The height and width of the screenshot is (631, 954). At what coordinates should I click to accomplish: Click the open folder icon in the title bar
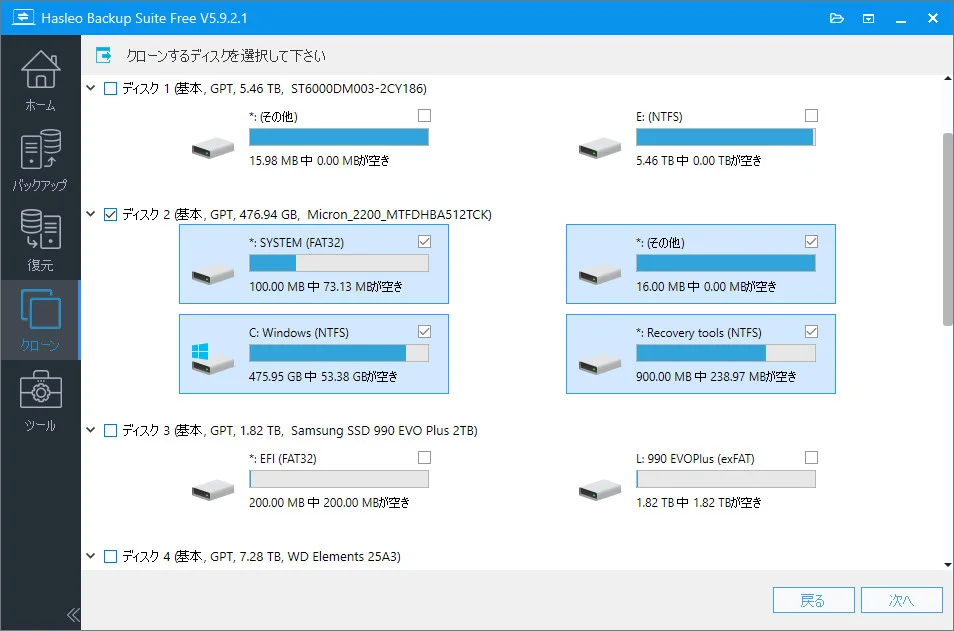click(x=837, y=18)
